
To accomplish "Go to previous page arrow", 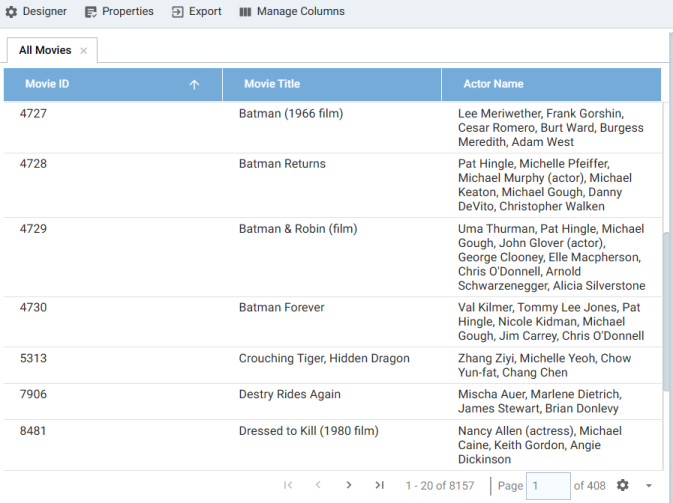I will click(318, 485).
